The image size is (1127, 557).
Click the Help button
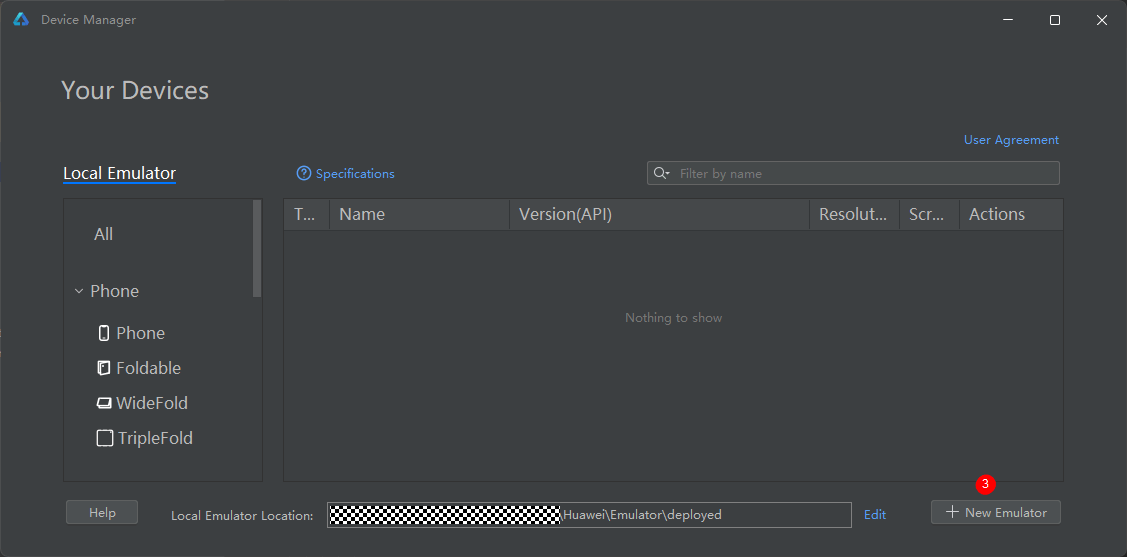point(102,512)
